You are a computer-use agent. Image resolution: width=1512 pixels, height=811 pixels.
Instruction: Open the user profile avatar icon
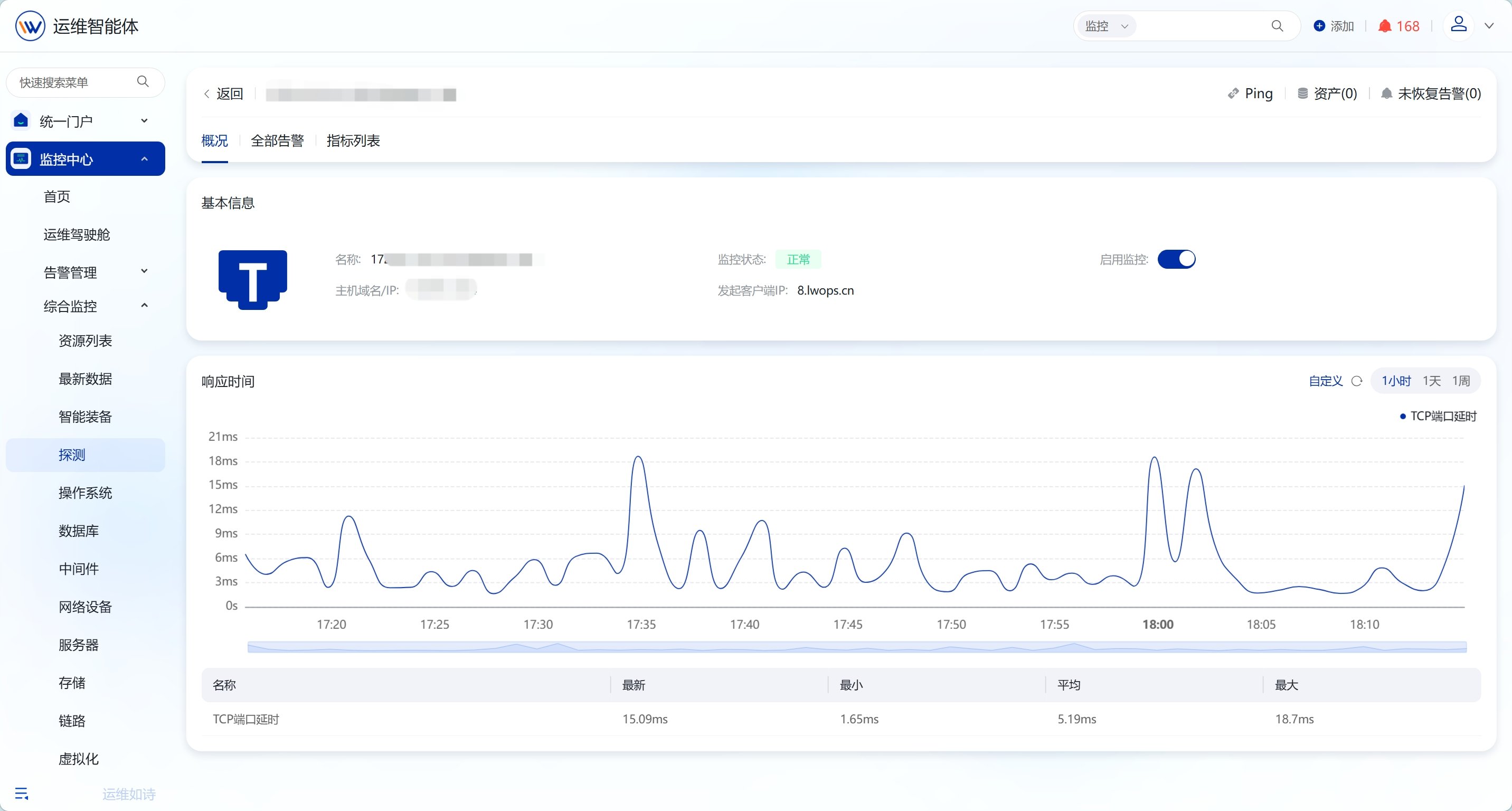point(1459,25)
